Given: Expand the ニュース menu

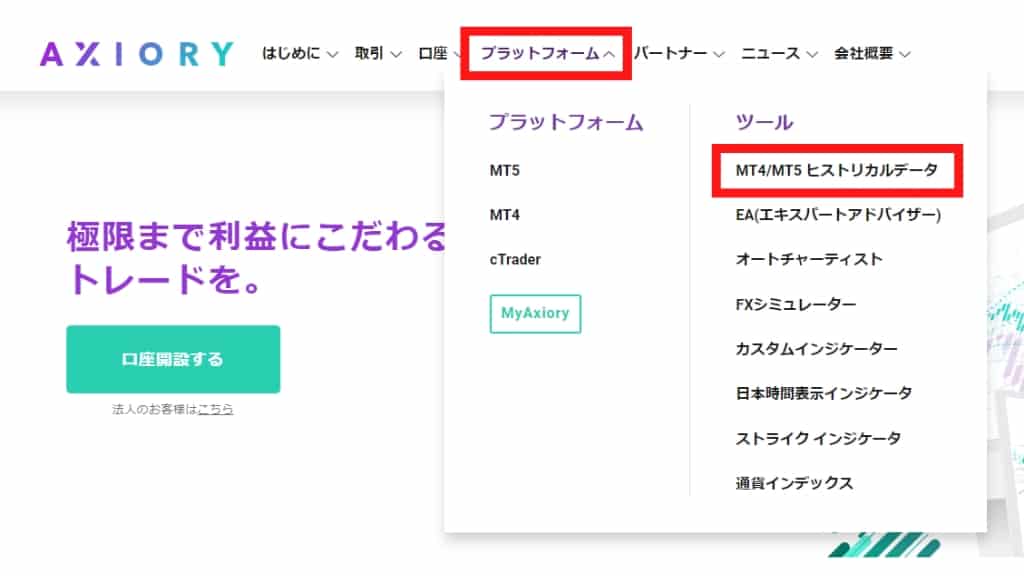Looking at the screenshot, I should [x=778, y=54].
